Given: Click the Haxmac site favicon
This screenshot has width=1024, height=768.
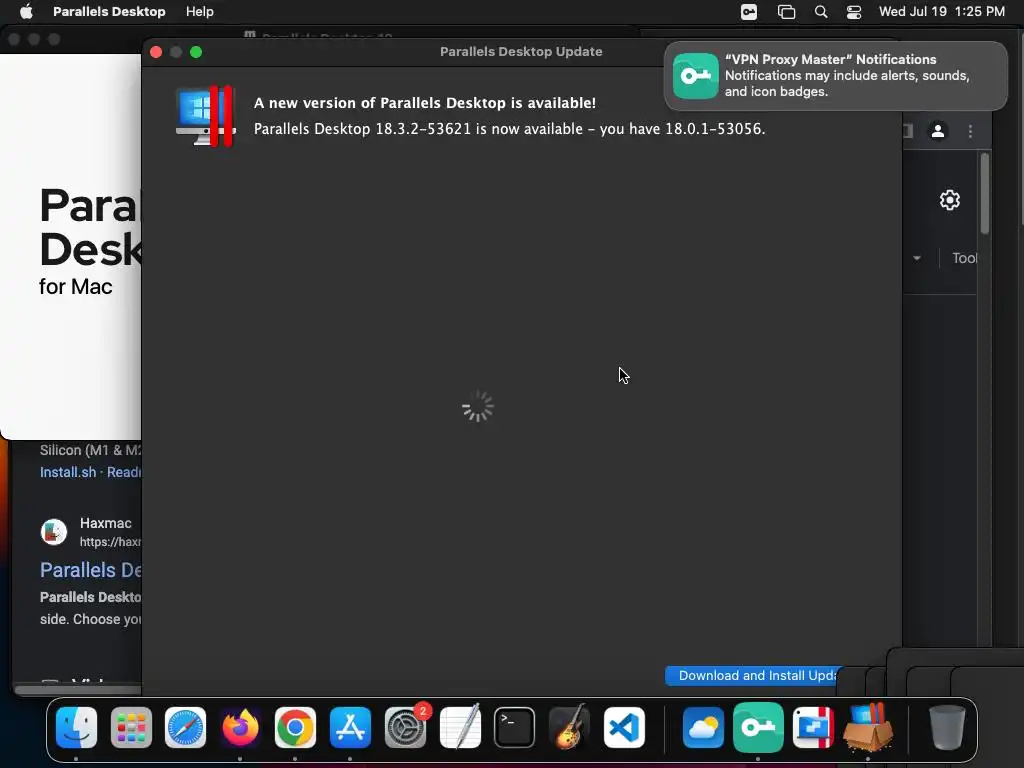Looking at the screenshot, I should pyautogui.click(x=54, y=532).
